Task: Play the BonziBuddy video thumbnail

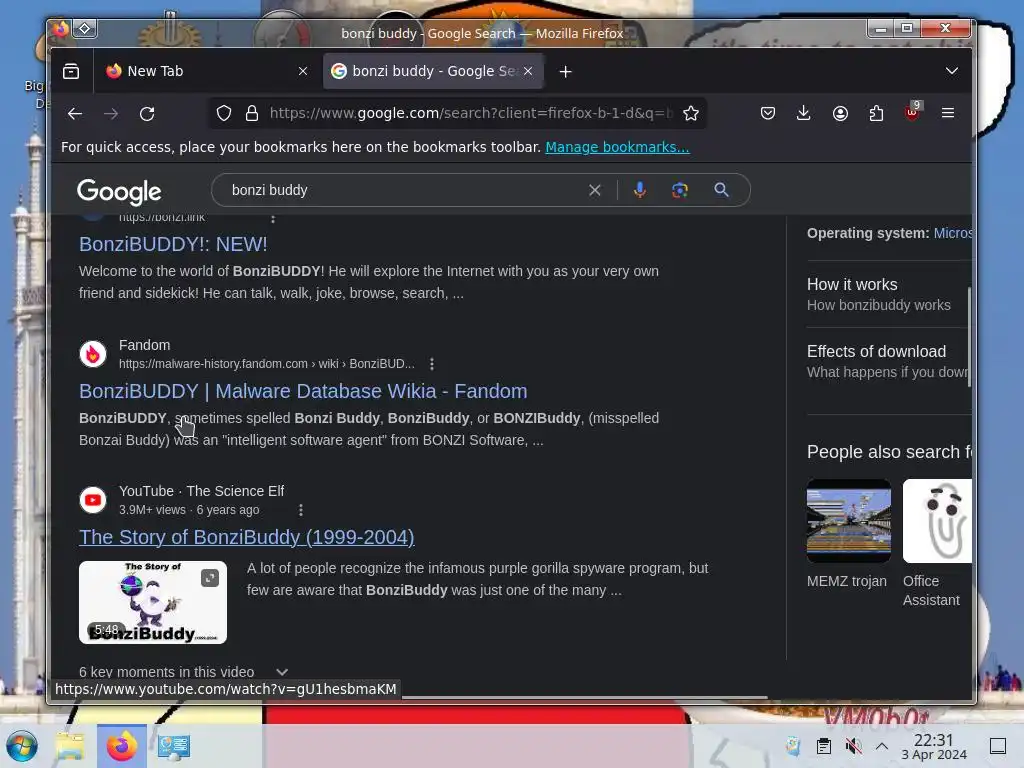Action: pyautogui.click(x=153, y=602)
